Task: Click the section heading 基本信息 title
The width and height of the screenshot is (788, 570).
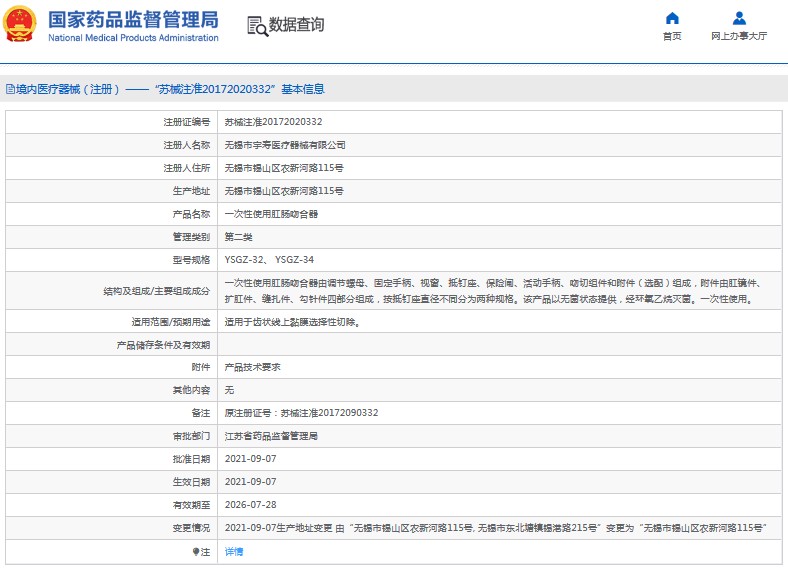Action: coord(302,89)
